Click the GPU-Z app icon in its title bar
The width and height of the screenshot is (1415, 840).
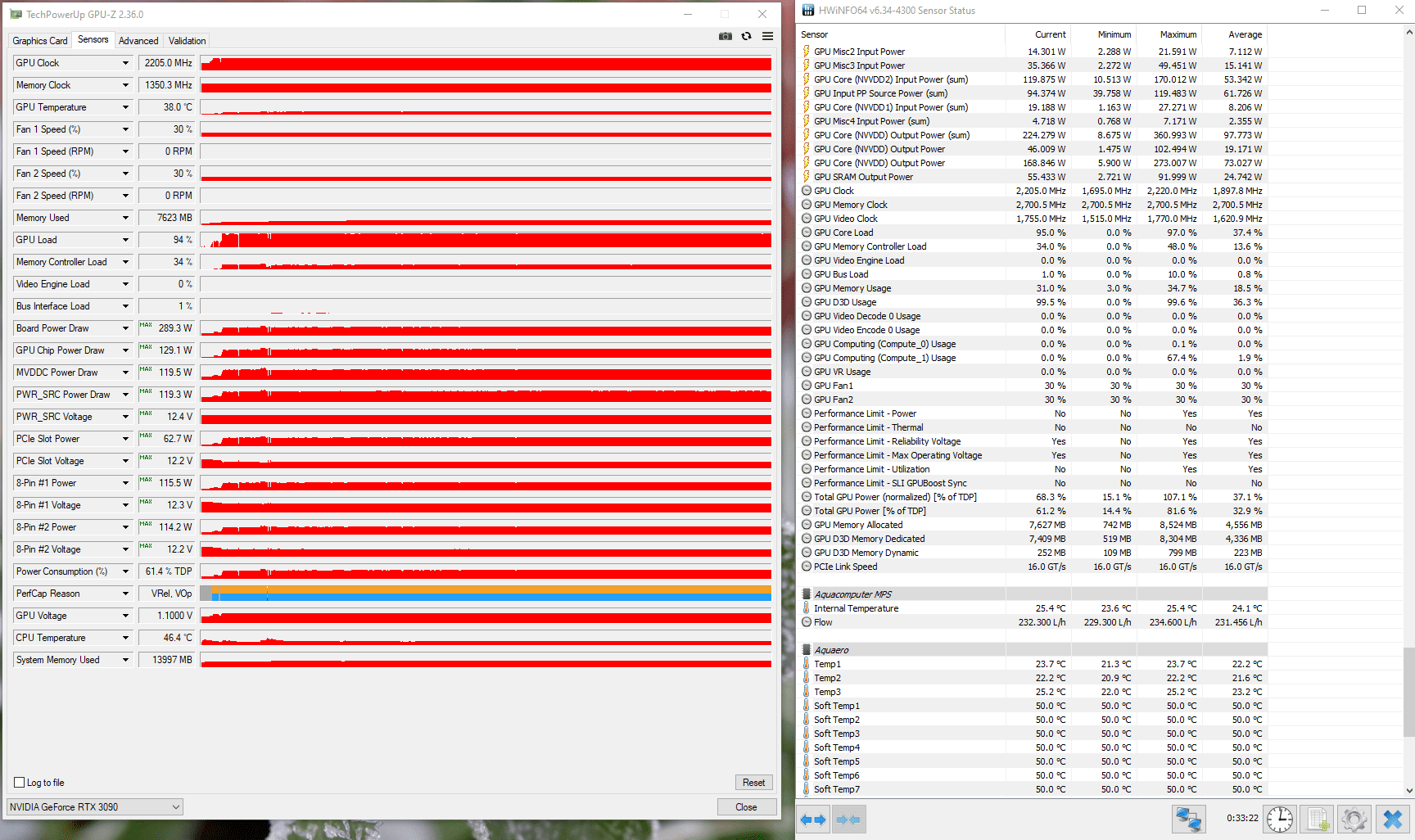tap(16, 14)
